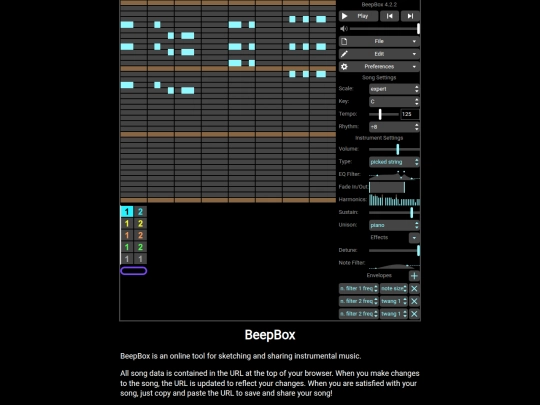Viewport: 540px width, 405px height.
Task: Select gray drum channel second bar cell
Action: click(140, 259)
